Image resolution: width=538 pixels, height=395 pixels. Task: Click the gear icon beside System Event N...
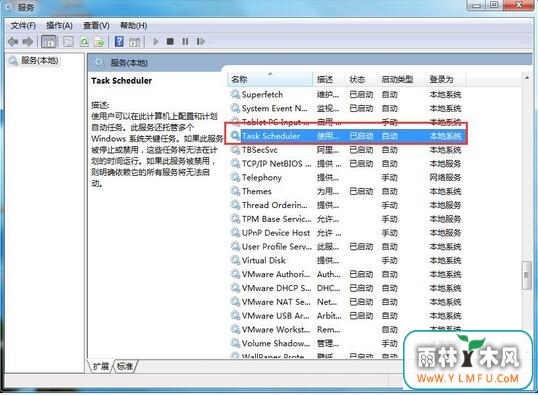pos(235,108)
